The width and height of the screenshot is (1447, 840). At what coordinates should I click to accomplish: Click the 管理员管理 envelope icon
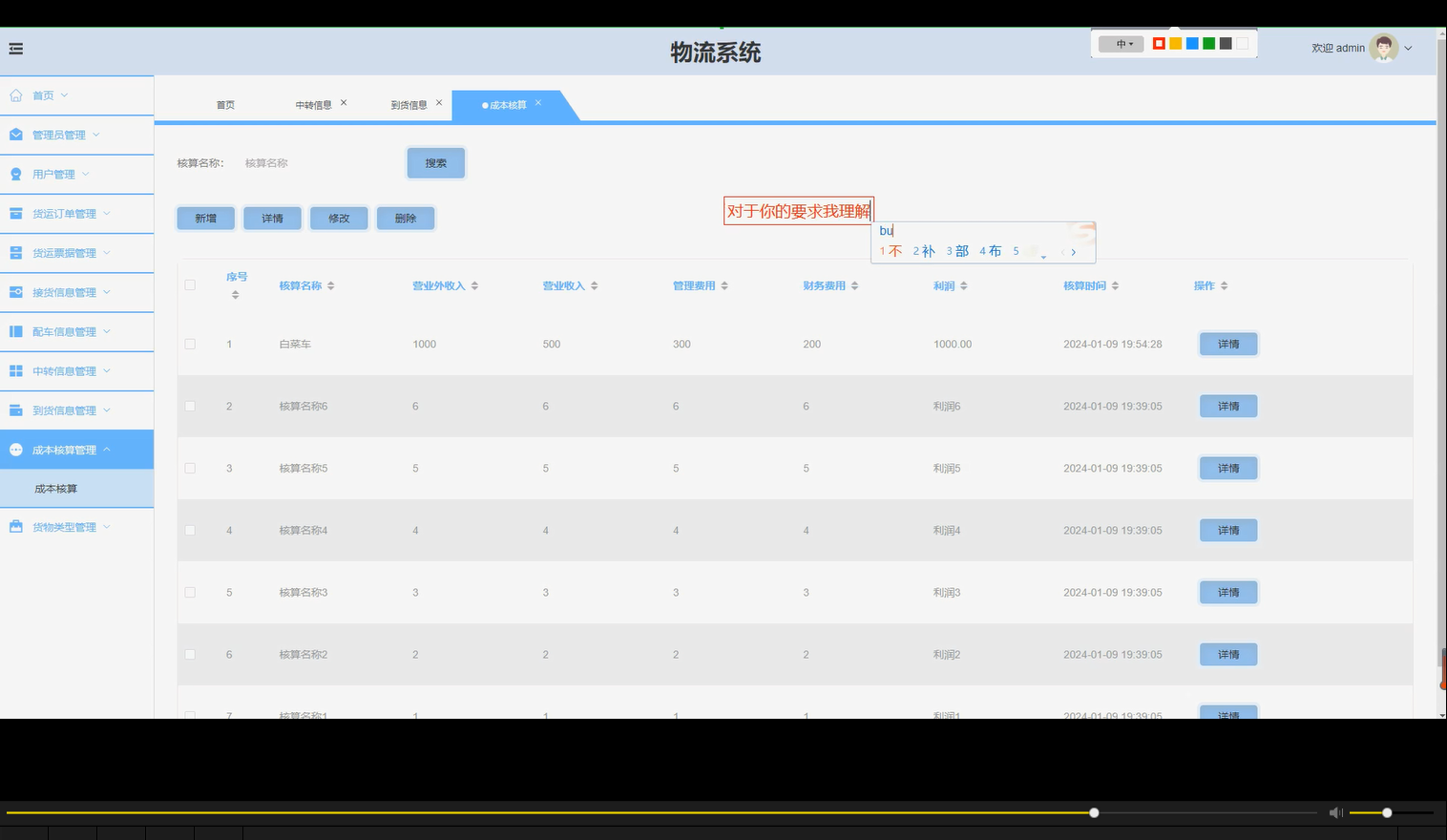point(15,135)
